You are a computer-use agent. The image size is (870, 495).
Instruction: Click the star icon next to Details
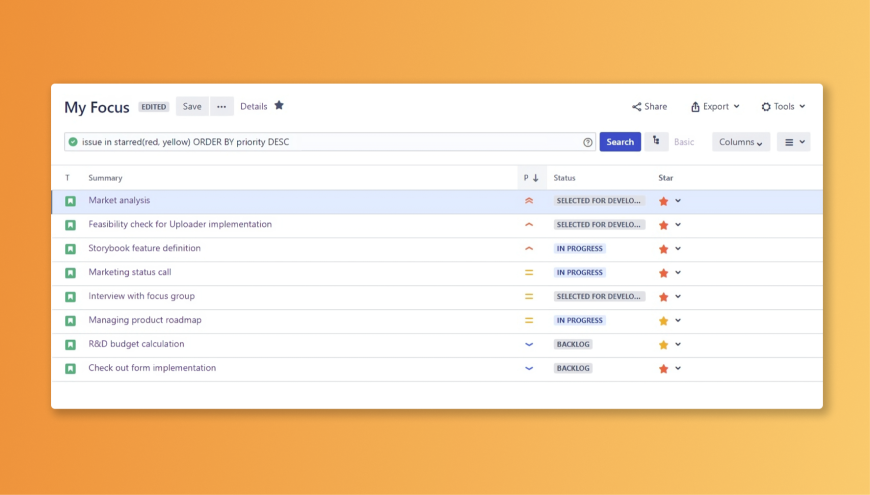click(279, 106)
